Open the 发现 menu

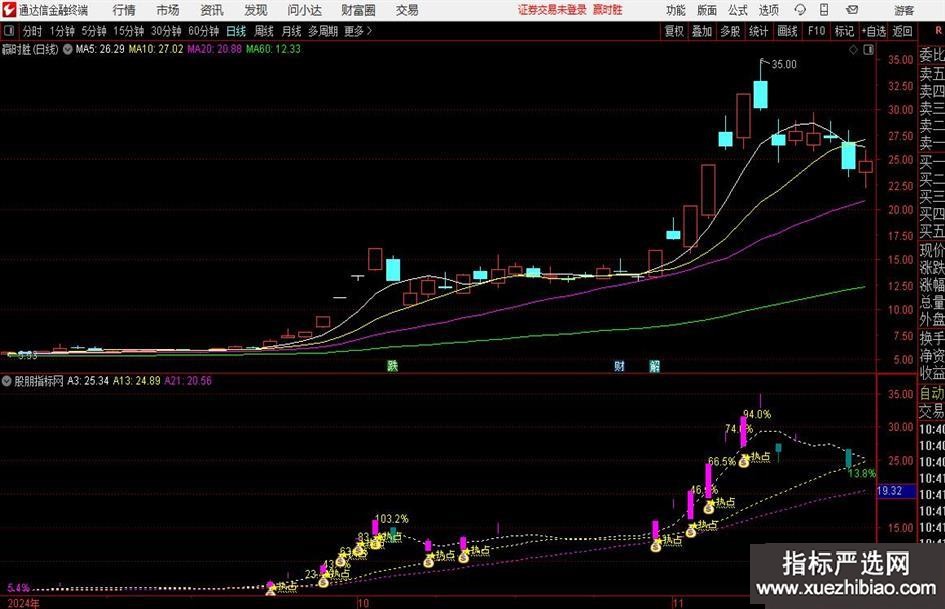[x=256, y=10]
